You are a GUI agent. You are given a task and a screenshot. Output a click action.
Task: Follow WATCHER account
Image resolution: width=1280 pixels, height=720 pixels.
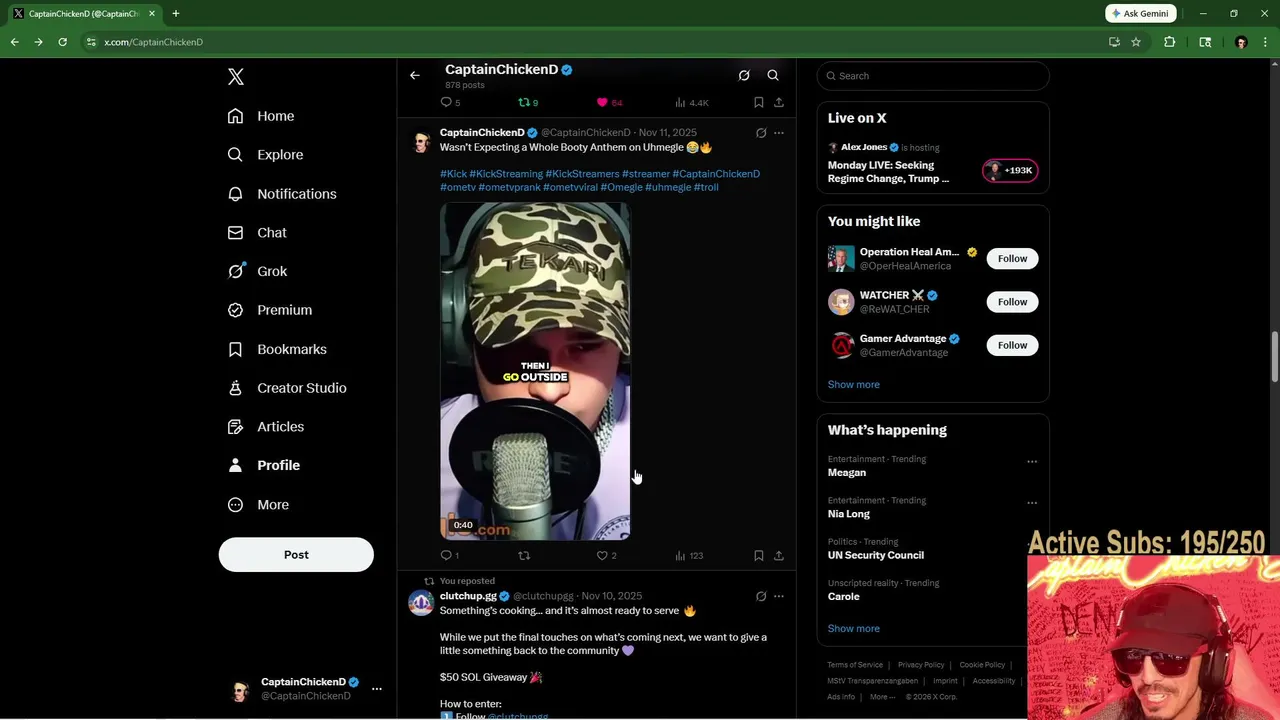click(x=1012, y=302)
